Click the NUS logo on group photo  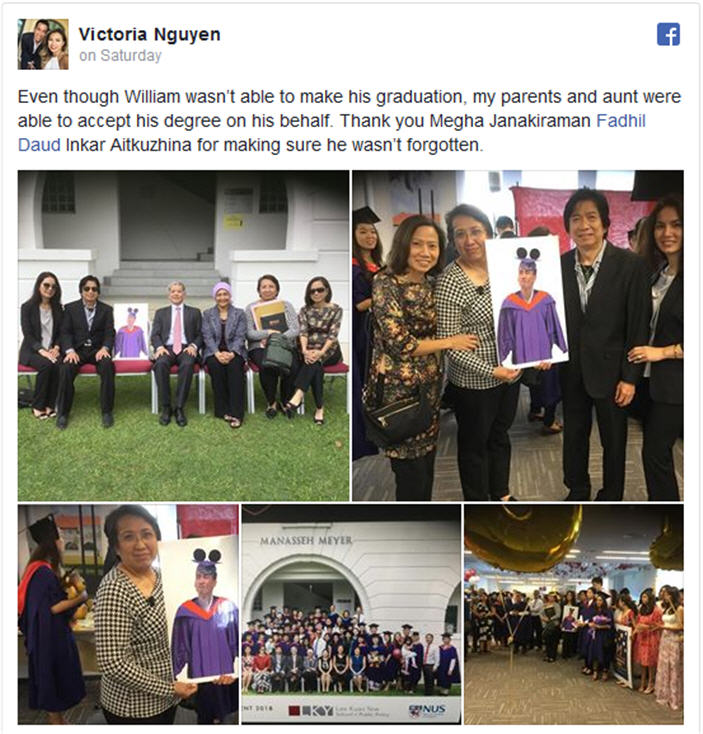coord(427,710)
